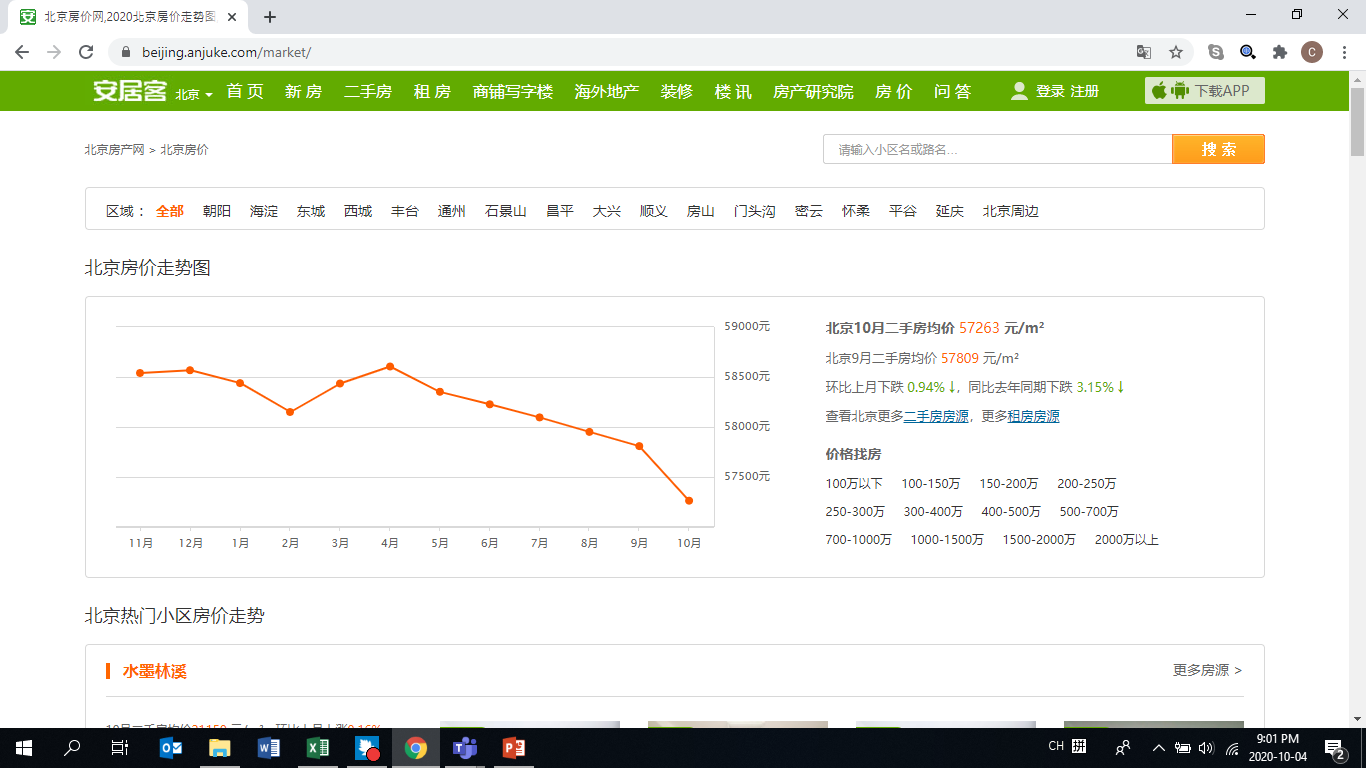Open the 二手房 navigation item
This screenshot has height=768, width=1366.
[367, 91]
